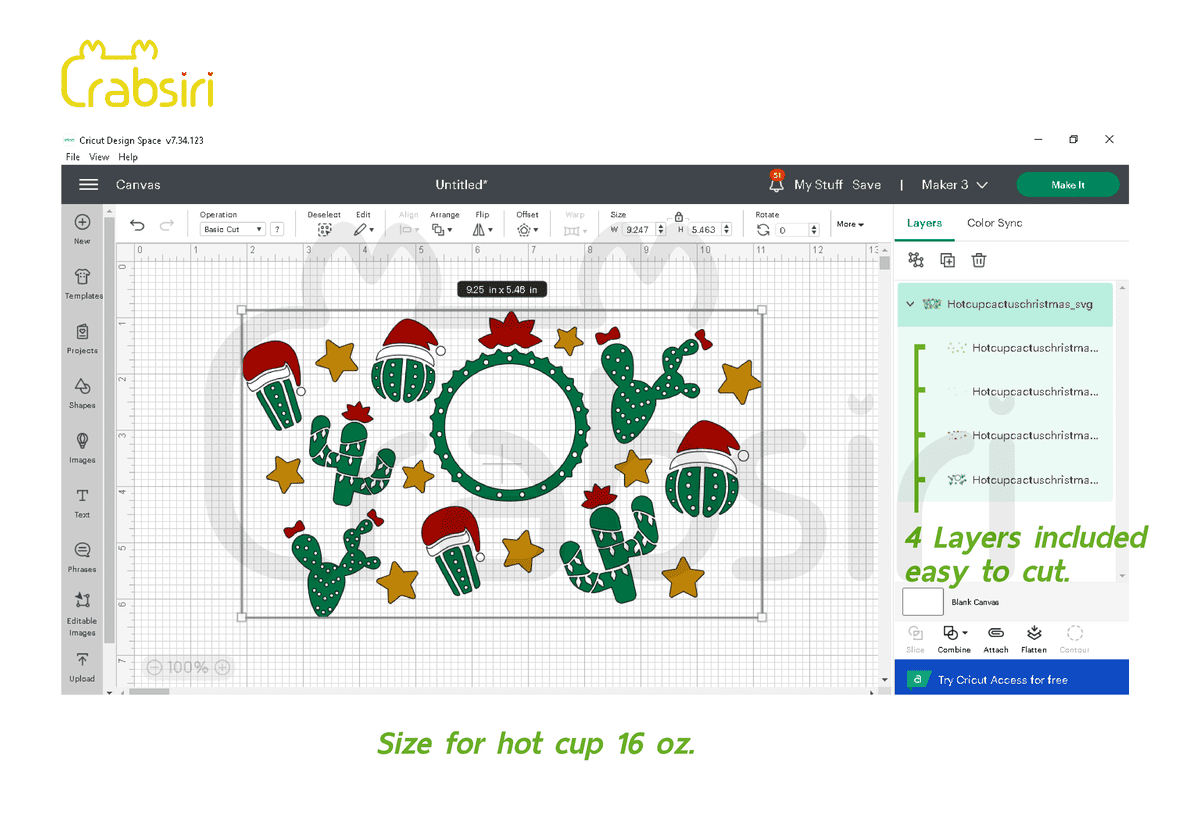Select the Shapes tool in sidebar
The width and height of the screenshot is (1181, 817).
point(82,392)
